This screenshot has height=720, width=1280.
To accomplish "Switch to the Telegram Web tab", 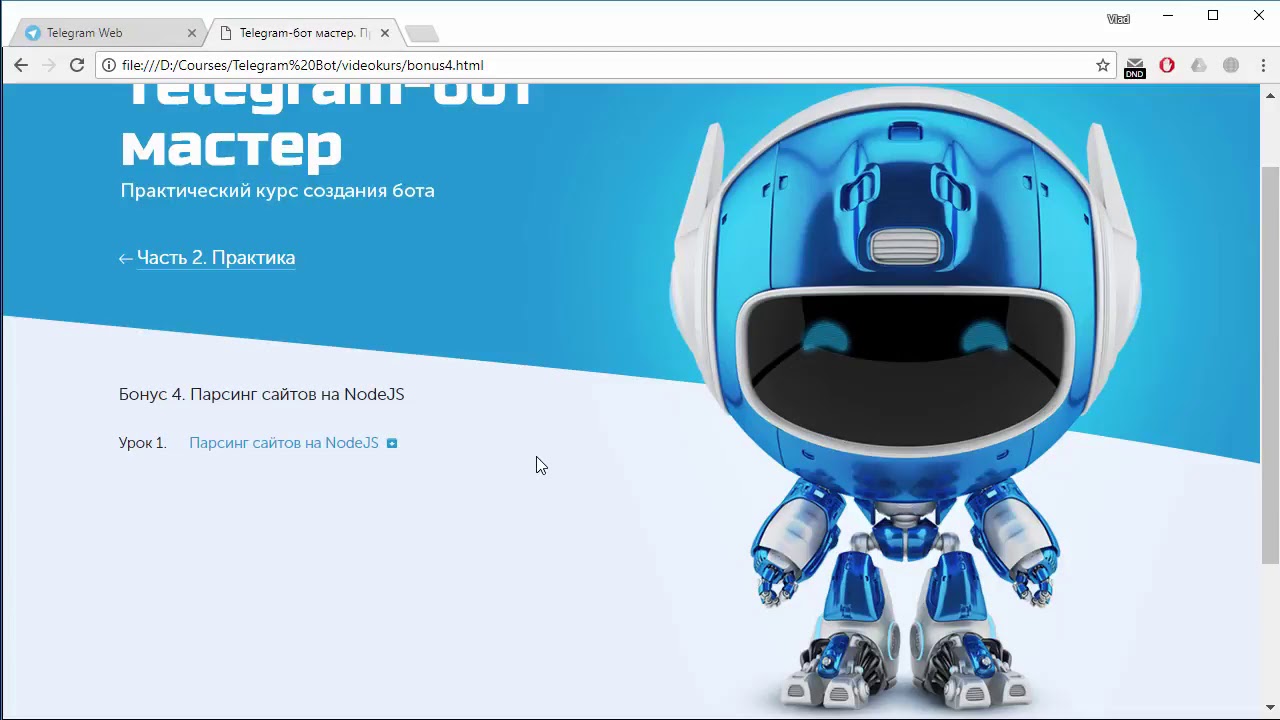I will point(107,33).
